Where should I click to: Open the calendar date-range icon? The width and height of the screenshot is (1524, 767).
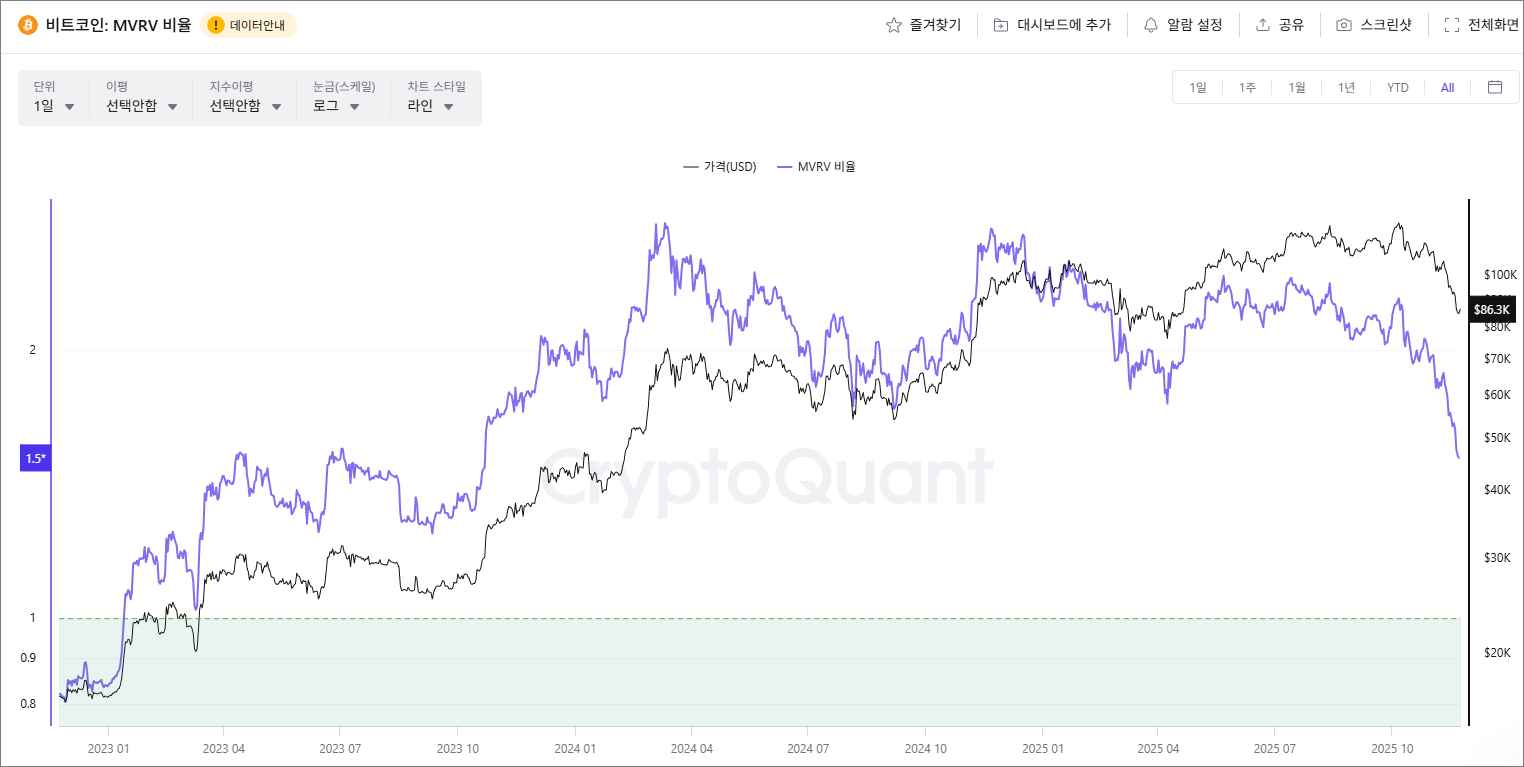[1495, 87]
